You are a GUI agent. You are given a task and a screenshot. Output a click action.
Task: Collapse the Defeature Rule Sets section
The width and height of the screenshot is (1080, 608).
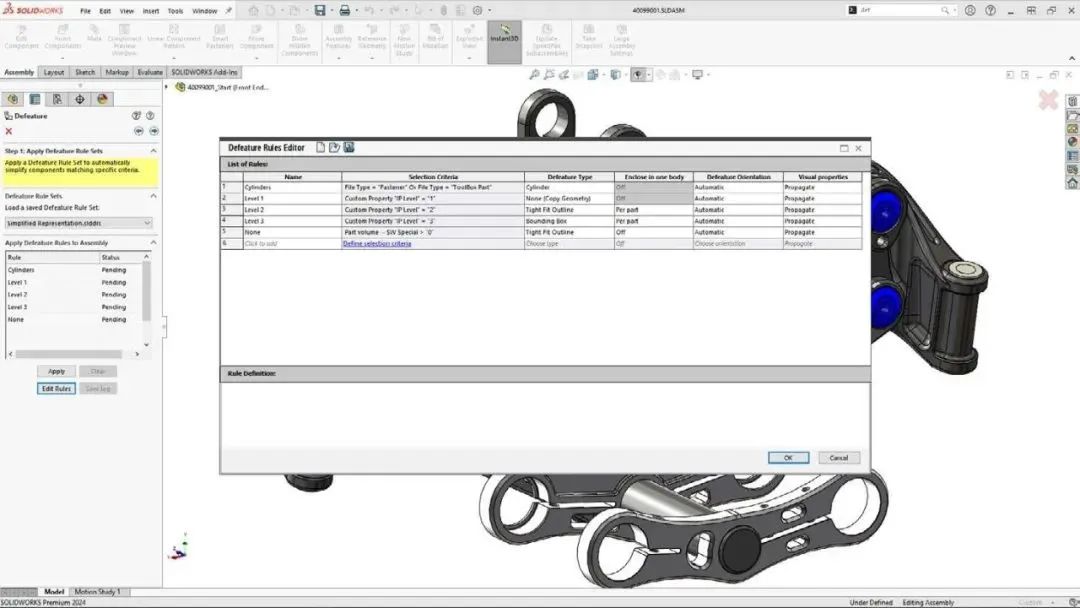(x=155, y=196)
